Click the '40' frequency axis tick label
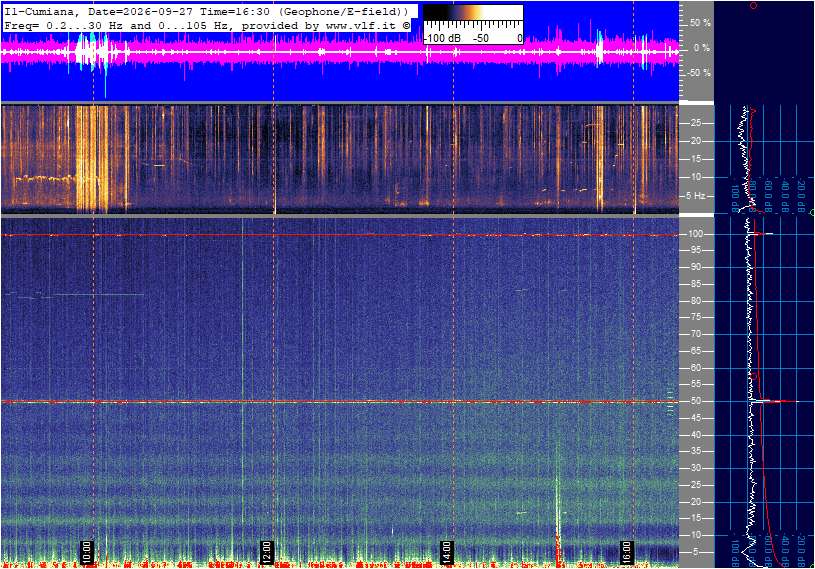815x569 pixels. 695,435
